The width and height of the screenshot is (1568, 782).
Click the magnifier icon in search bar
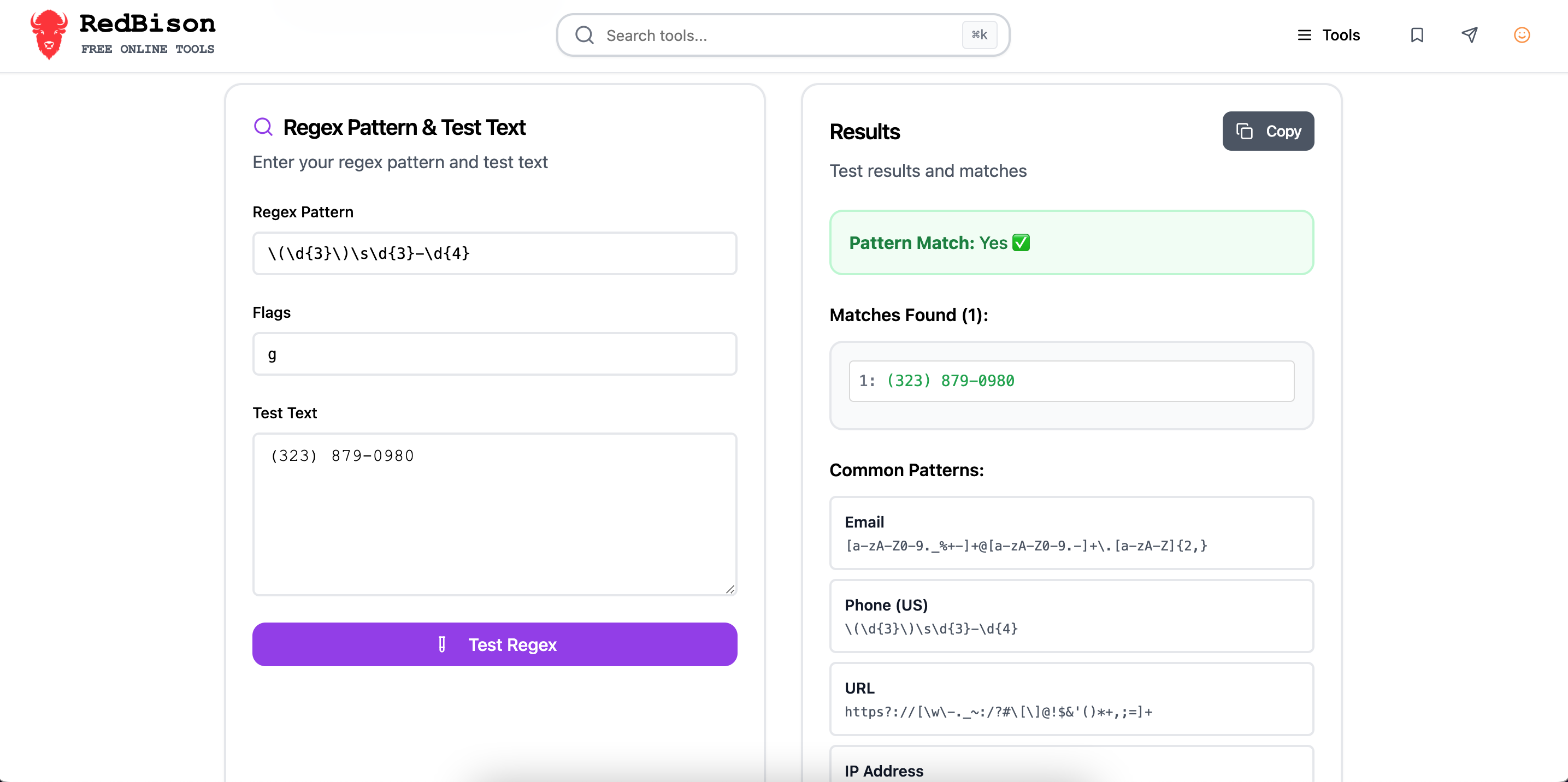coord(585,35)
